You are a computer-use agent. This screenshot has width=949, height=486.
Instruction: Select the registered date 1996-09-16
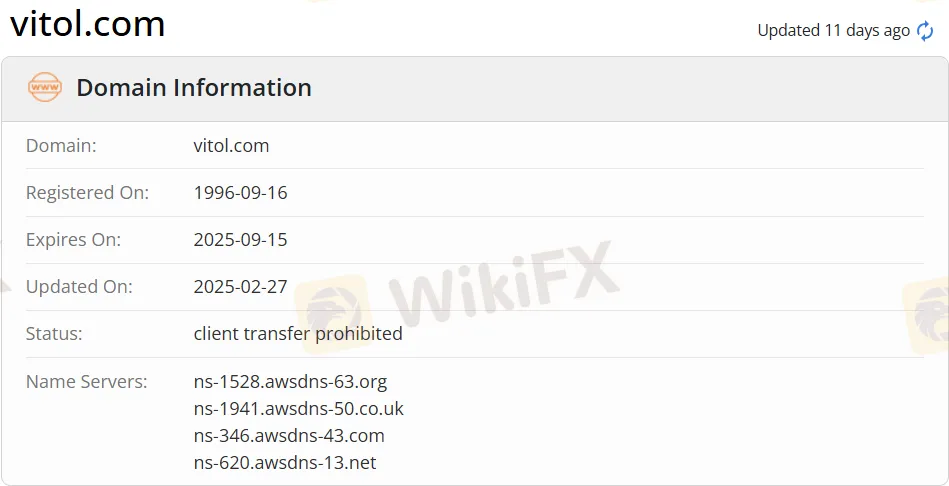click(x=240, y=193)
